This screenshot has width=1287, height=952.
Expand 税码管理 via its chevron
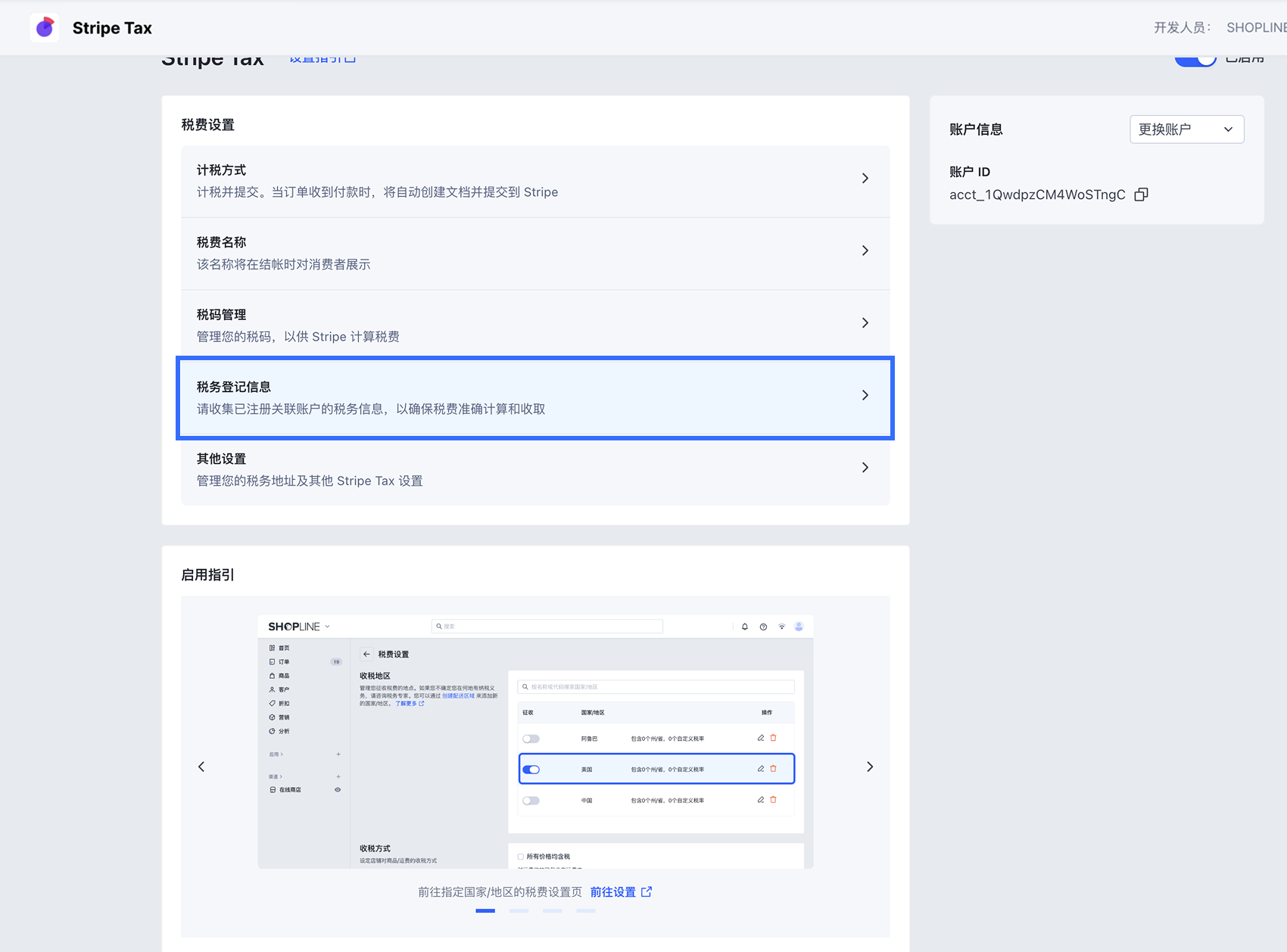[x=865, y=323]
